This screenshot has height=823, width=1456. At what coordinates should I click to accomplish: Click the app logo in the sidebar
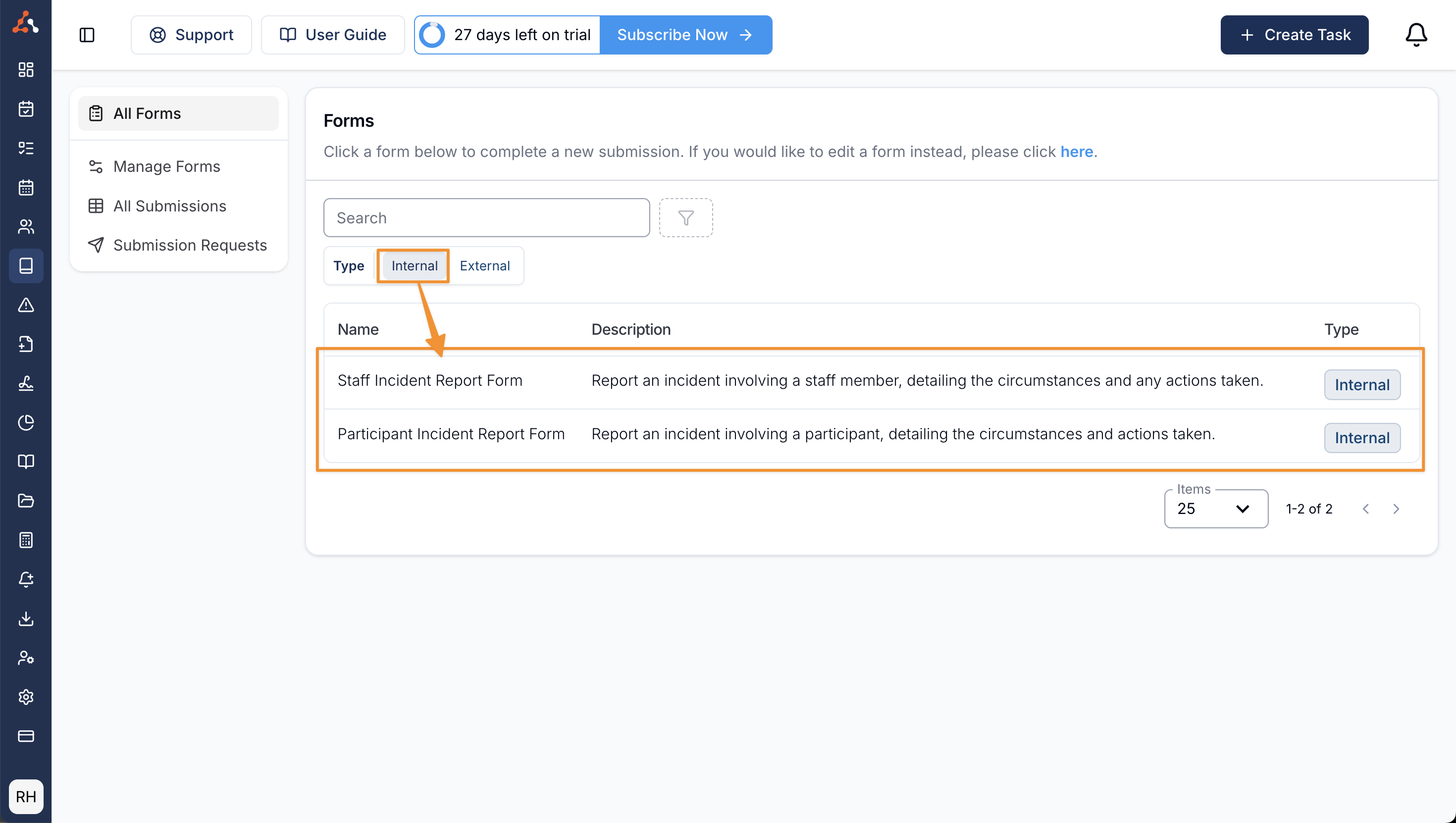coord(25,23)
